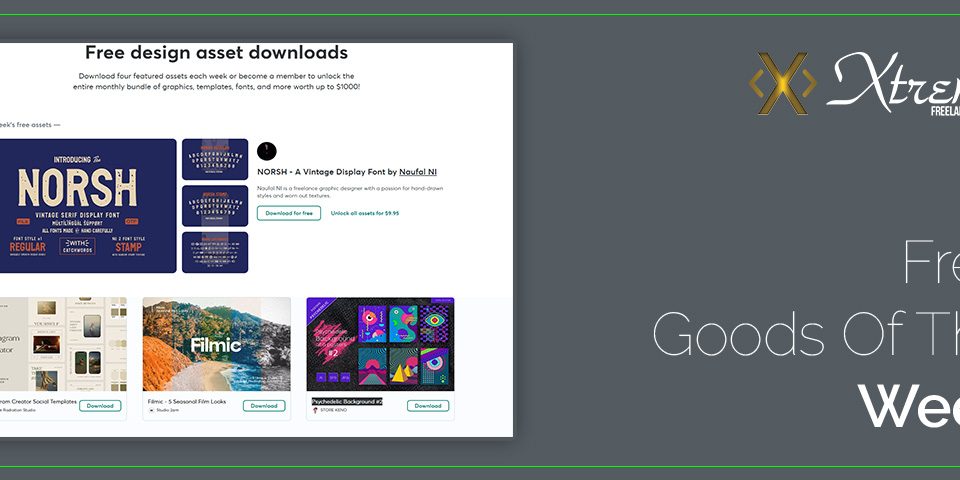Viewport: 960px width, 480px height.
Task: Select the NORSH Stamp alphabet preview thumbnail
Action: point(215,206)
